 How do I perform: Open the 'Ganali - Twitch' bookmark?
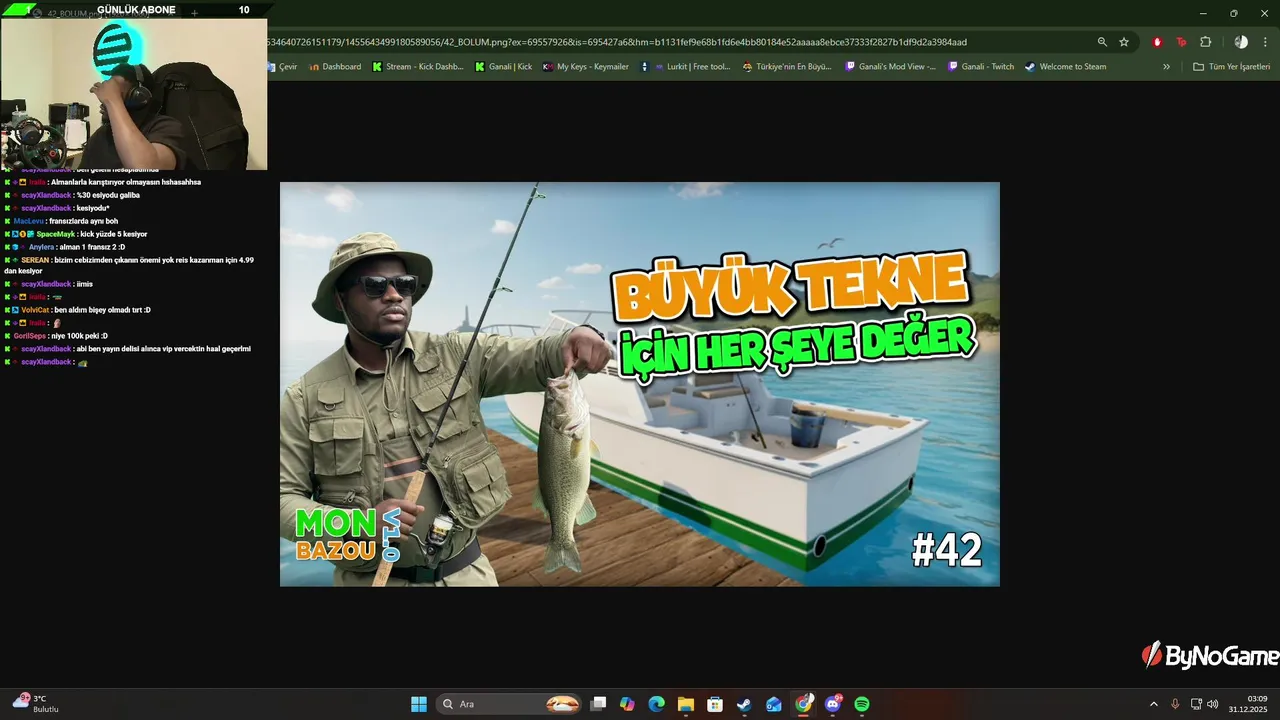click(981, 67)
